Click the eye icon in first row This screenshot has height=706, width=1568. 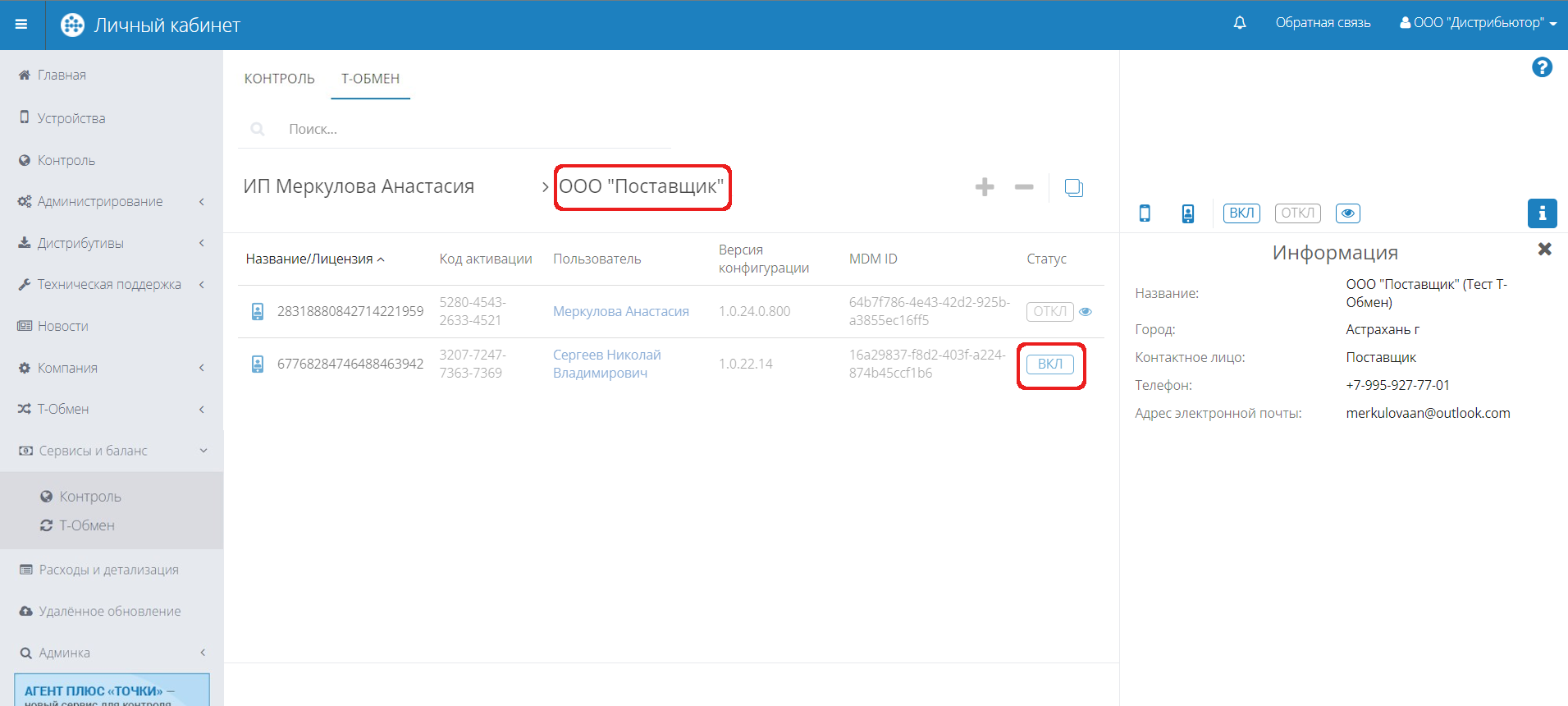[1086, 312]
